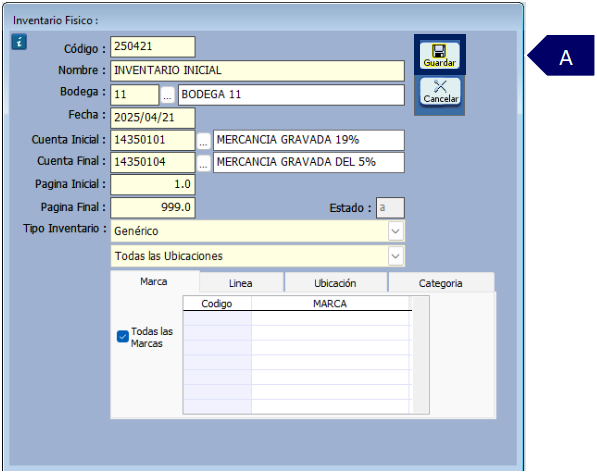Viewport: 597px width, 475px height.
Task: Click the Codigo column header
Action: click(217, 303)
